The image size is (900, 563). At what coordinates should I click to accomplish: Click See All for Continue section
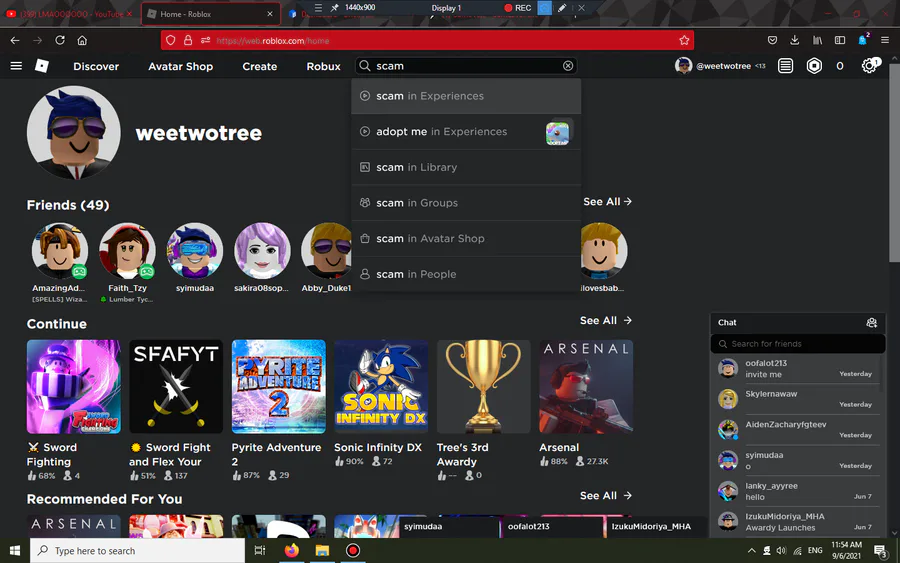(x=606, y=320)
